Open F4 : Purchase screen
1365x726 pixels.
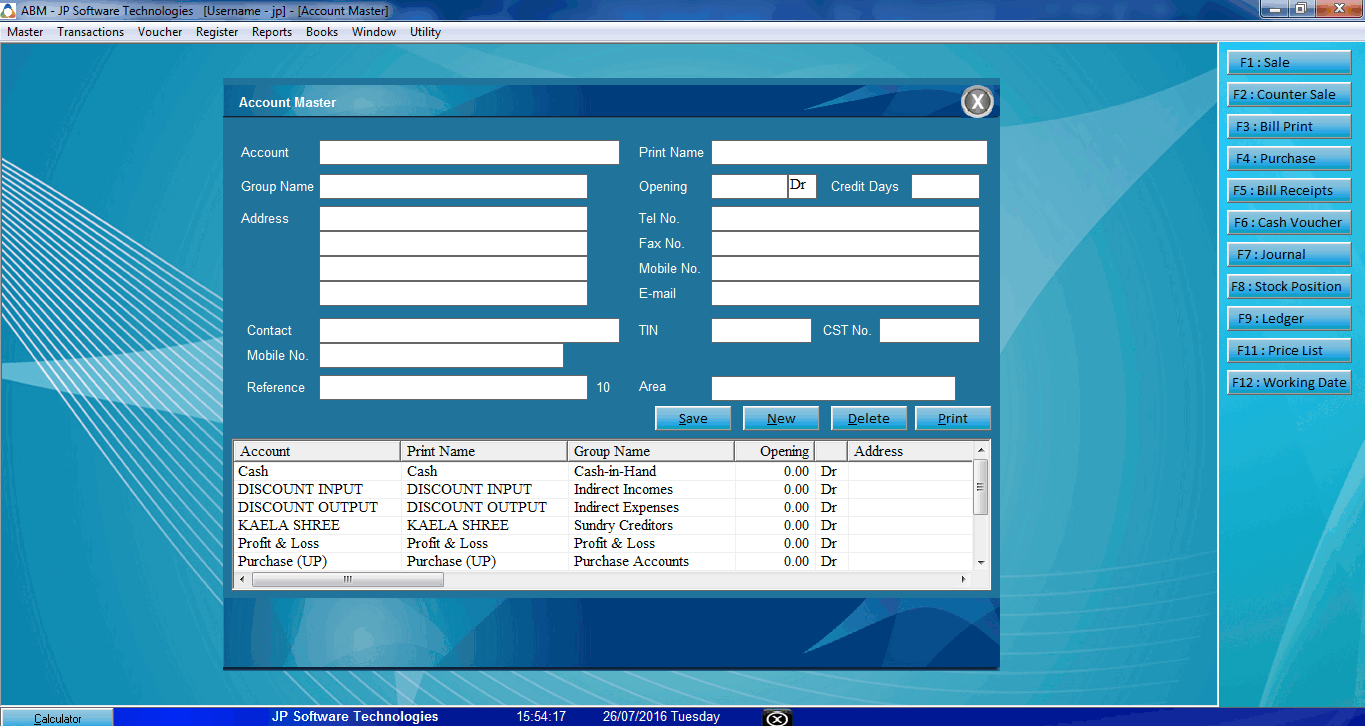click(1289, 158)
